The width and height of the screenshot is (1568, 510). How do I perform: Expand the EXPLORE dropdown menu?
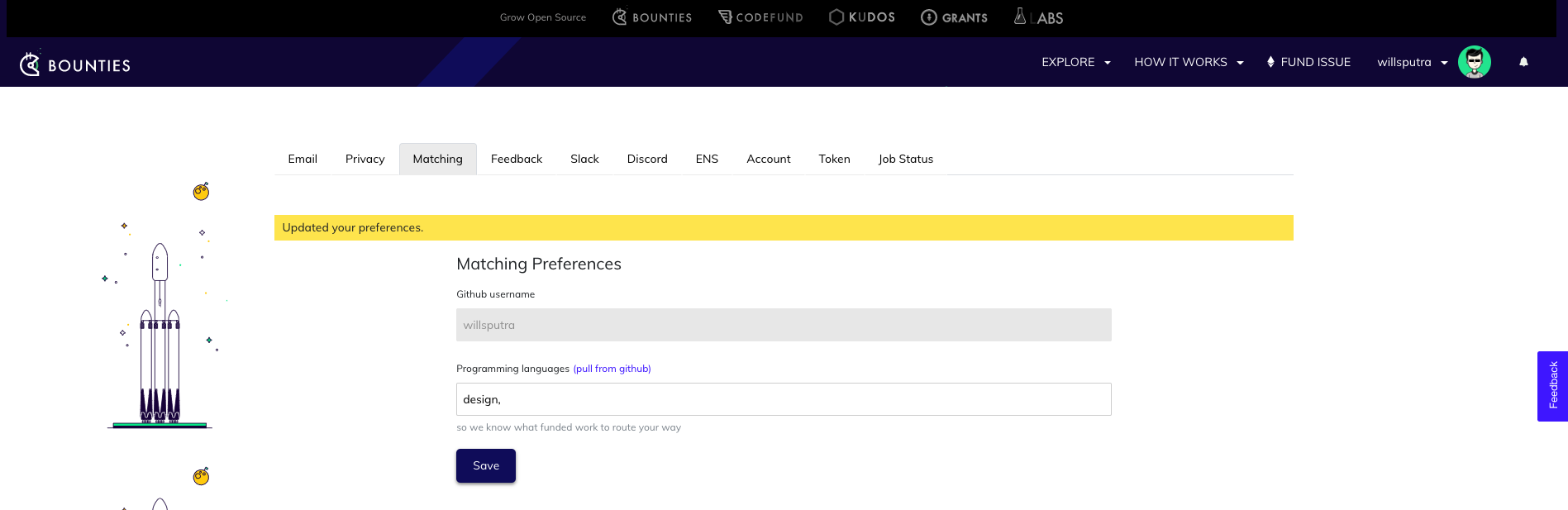tap(1075, 62)
